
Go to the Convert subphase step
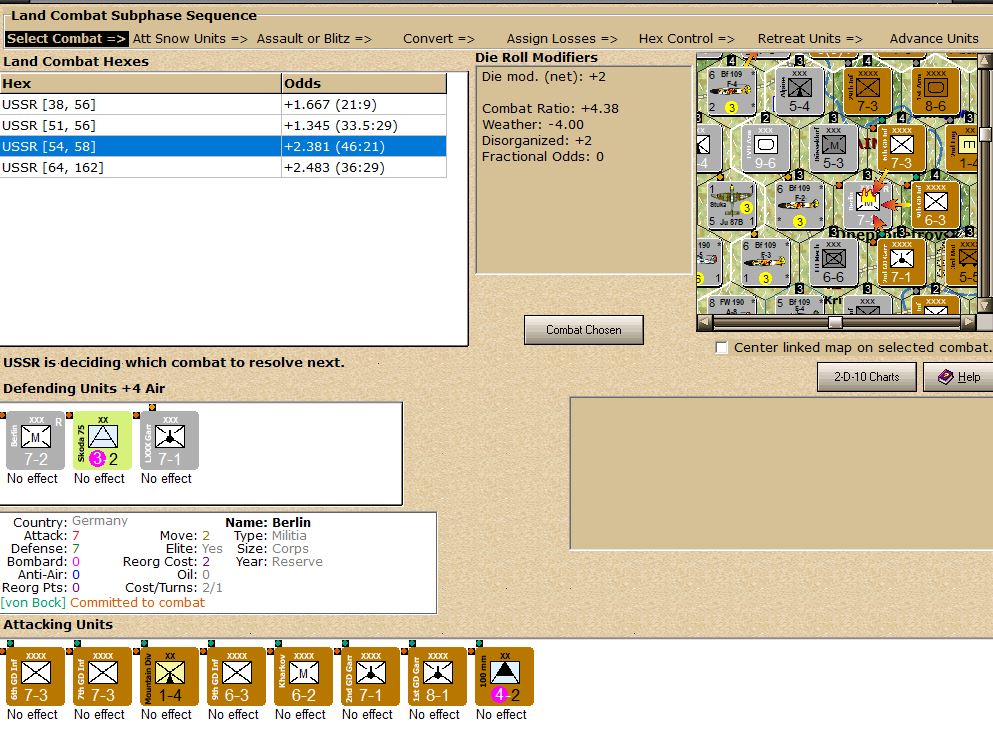(438, 39)
